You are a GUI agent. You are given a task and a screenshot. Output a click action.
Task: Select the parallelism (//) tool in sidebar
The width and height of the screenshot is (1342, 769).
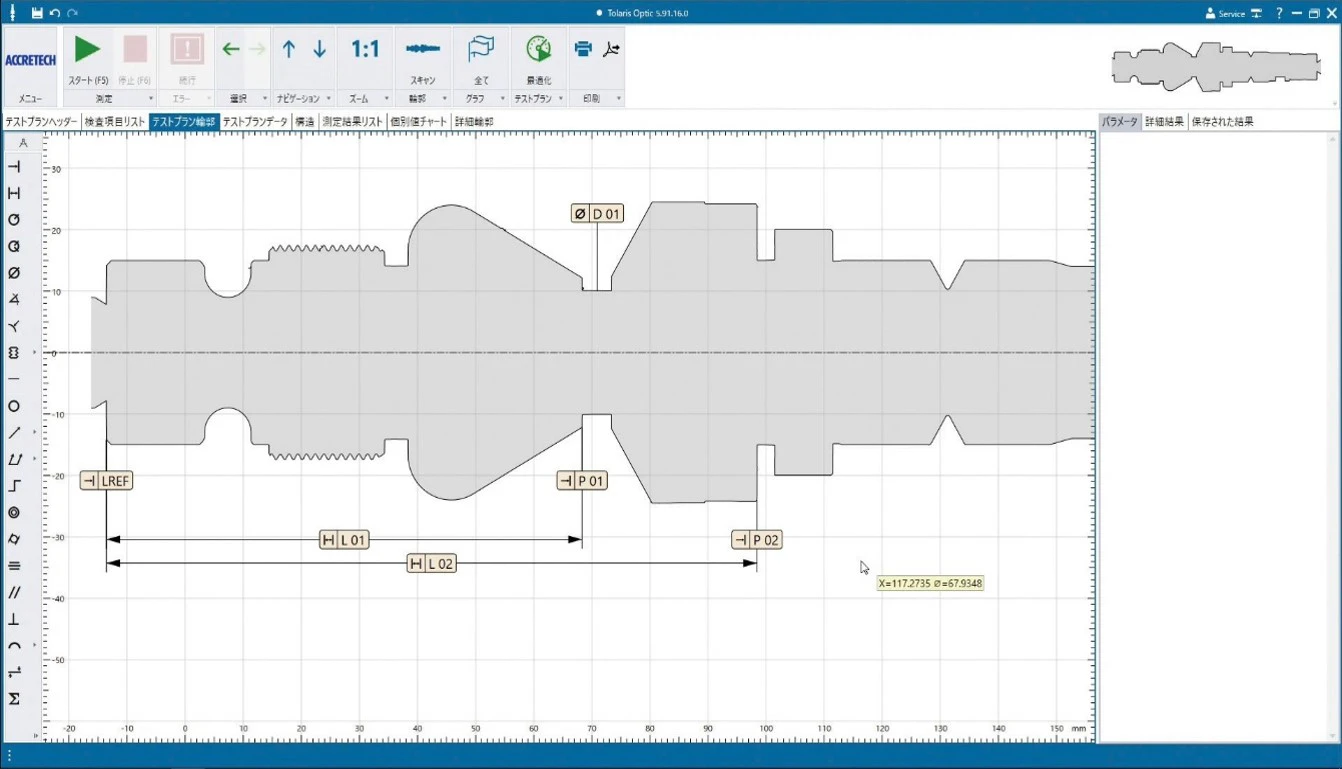[14, 592]
